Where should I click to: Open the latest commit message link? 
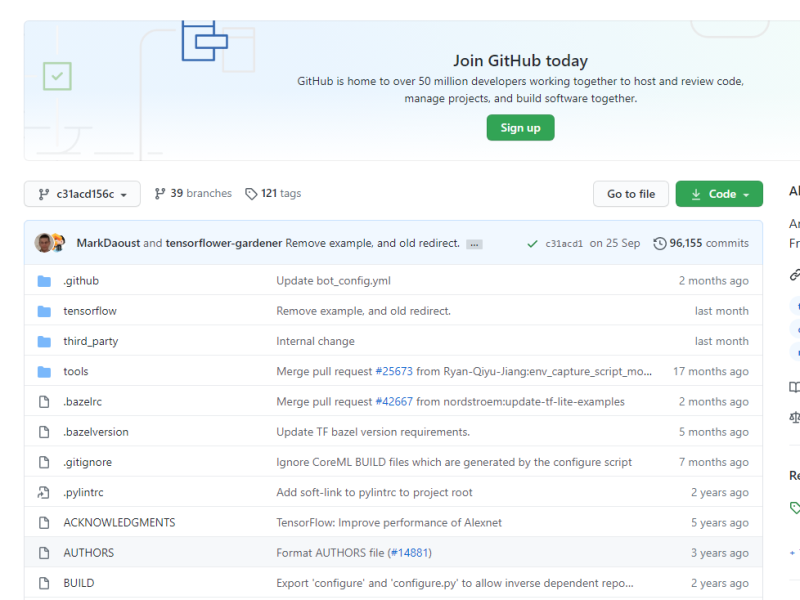point(372,243)
